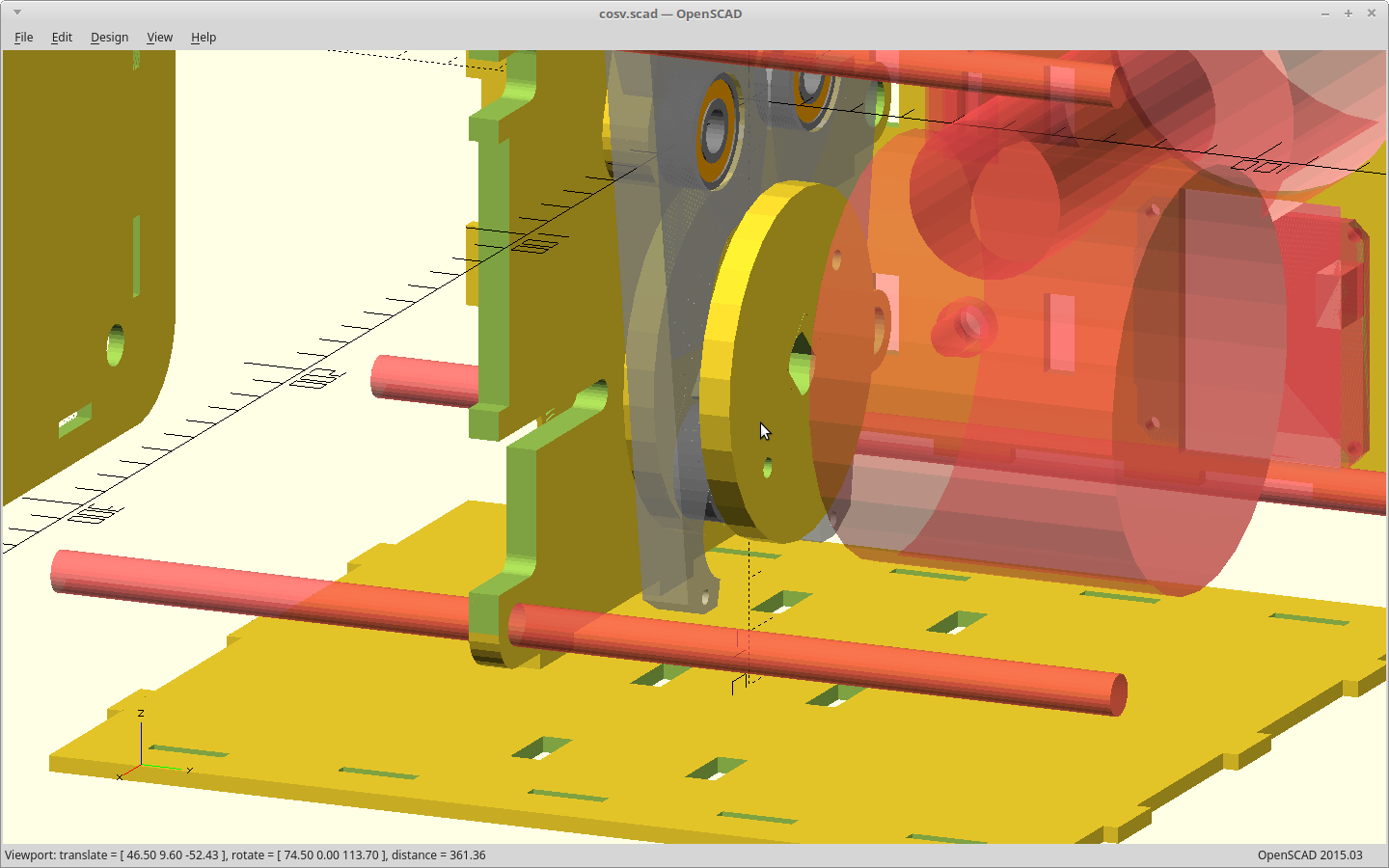This screenshot has height=868, width=1389.
Task: Click the small lower hole on yellow disc
Action: pyautogui.click(x=768, y=469)
